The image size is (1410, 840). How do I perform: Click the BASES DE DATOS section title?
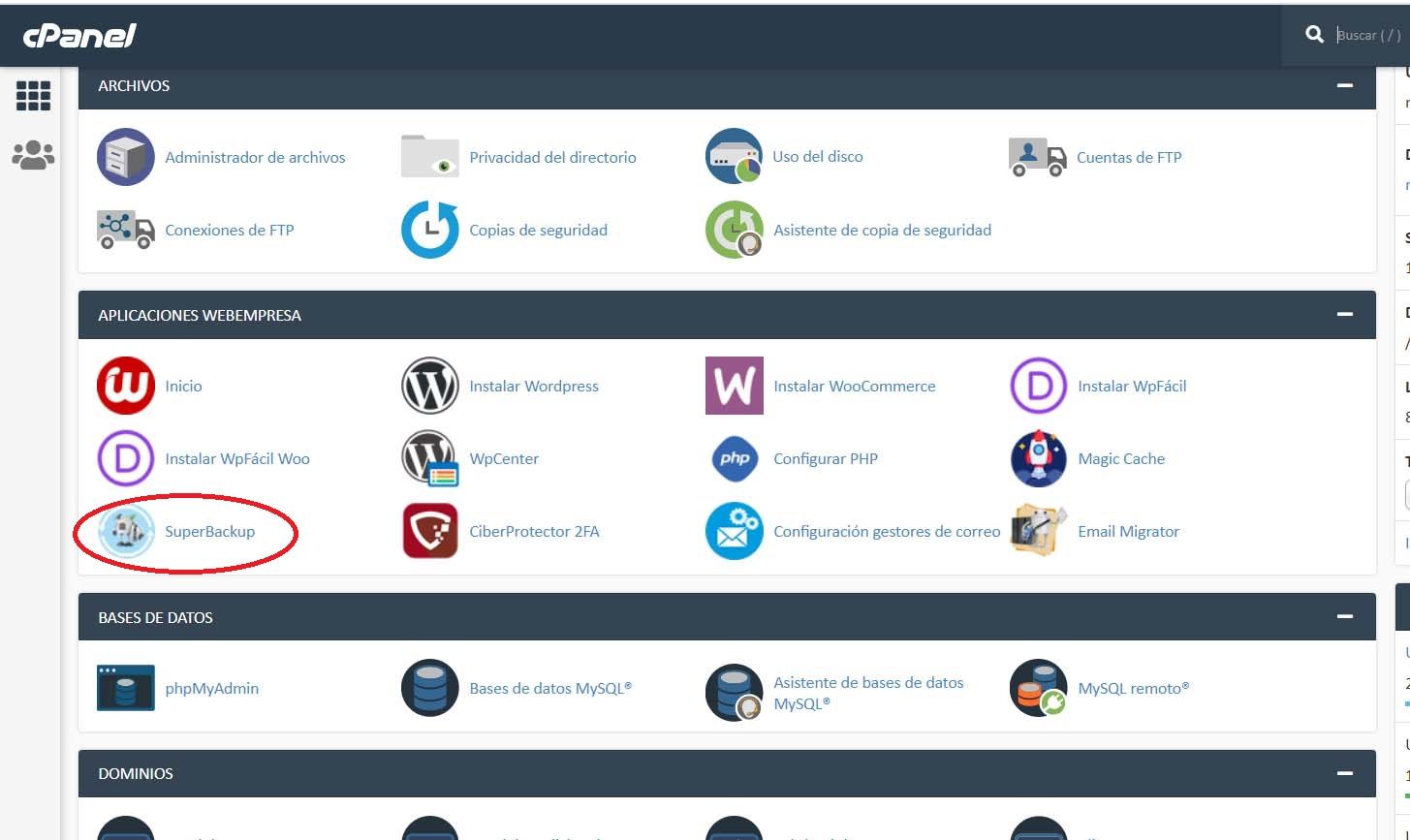pyautogui.click(x=155, y=617)
